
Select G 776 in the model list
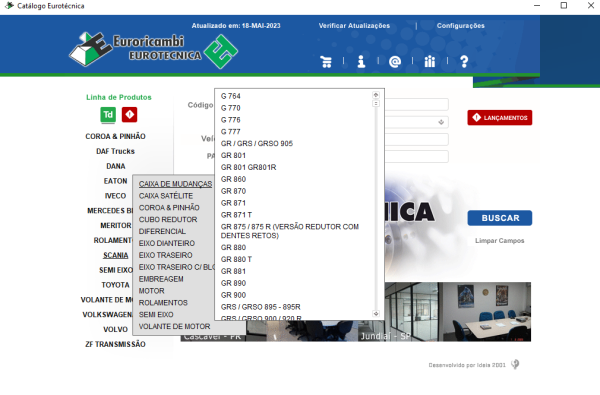230,119
